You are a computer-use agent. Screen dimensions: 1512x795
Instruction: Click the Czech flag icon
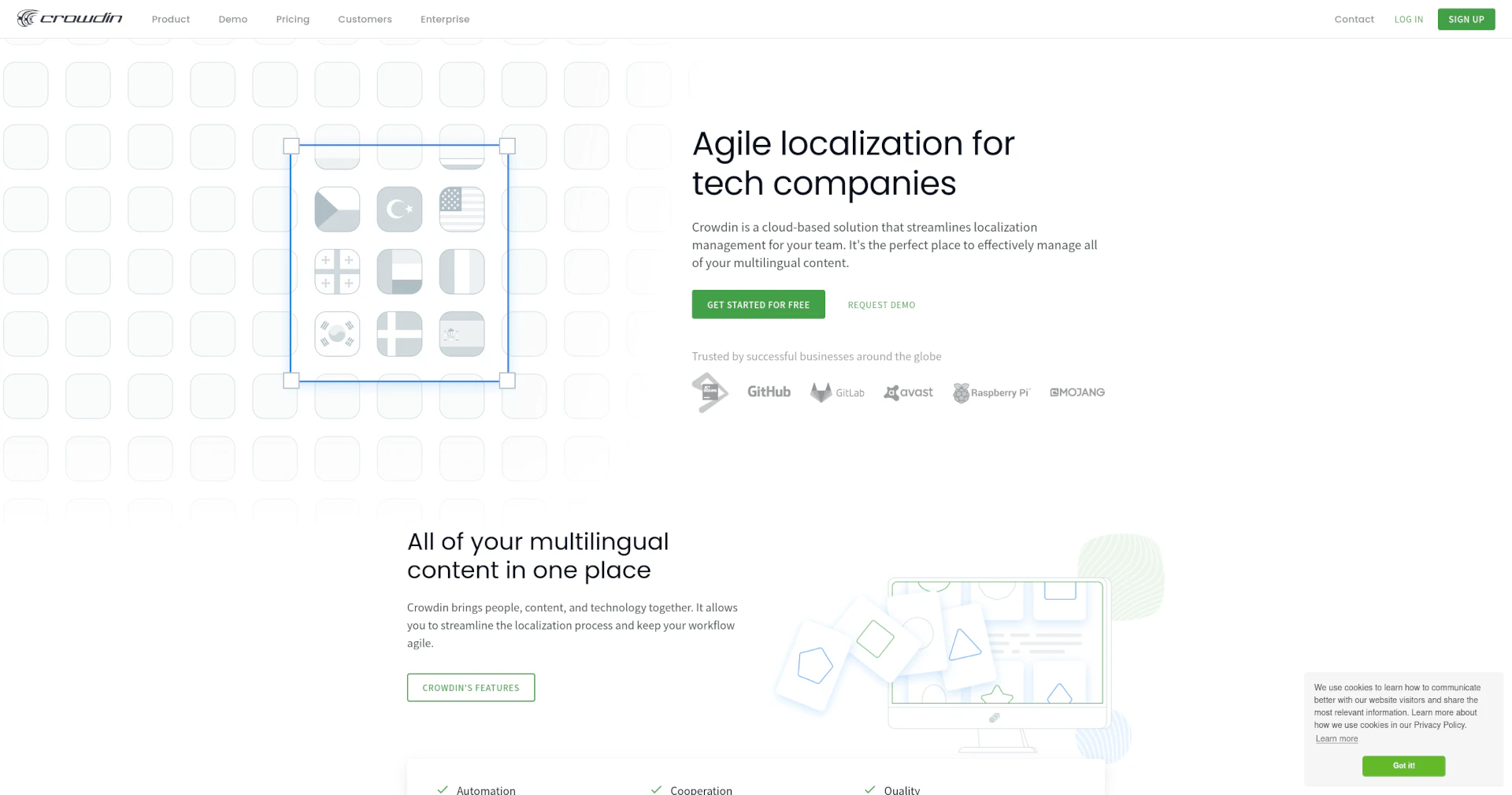337,210
